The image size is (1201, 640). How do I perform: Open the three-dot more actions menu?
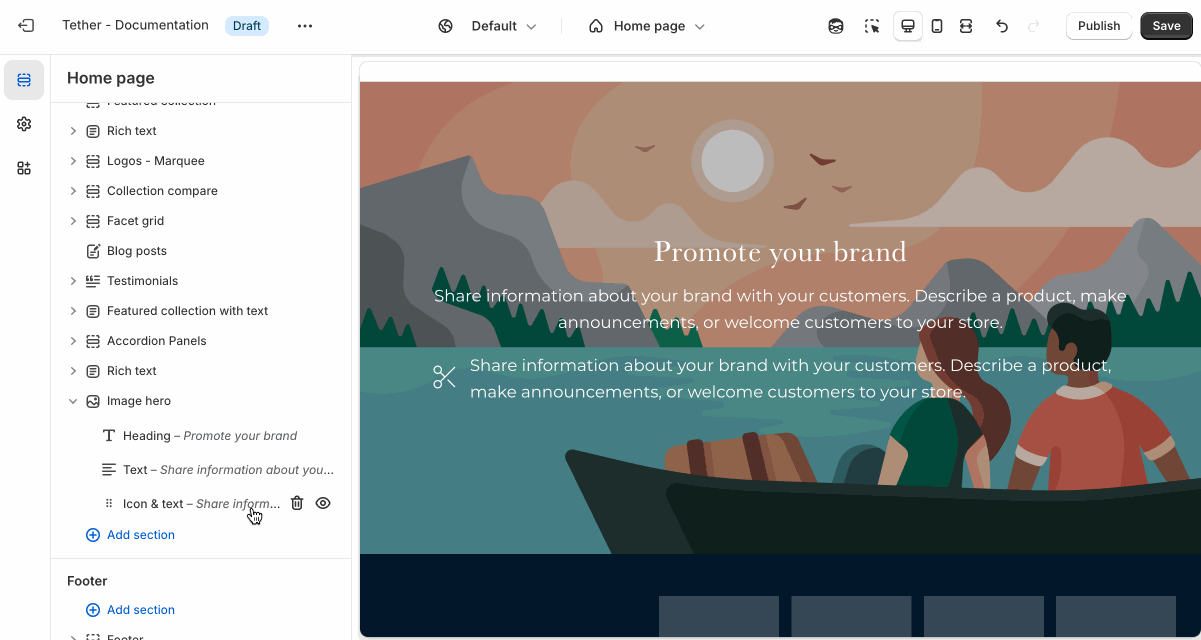305,26
